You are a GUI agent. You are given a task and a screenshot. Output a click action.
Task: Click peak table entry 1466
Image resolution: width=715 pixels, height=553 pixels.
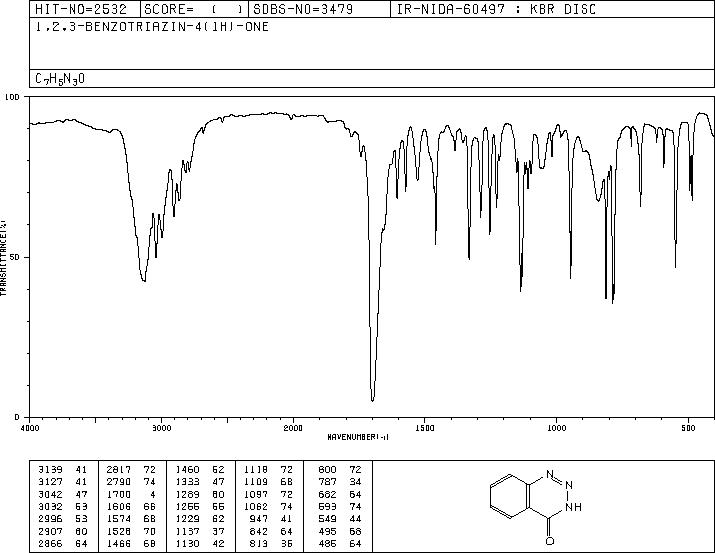pos(119,544)
